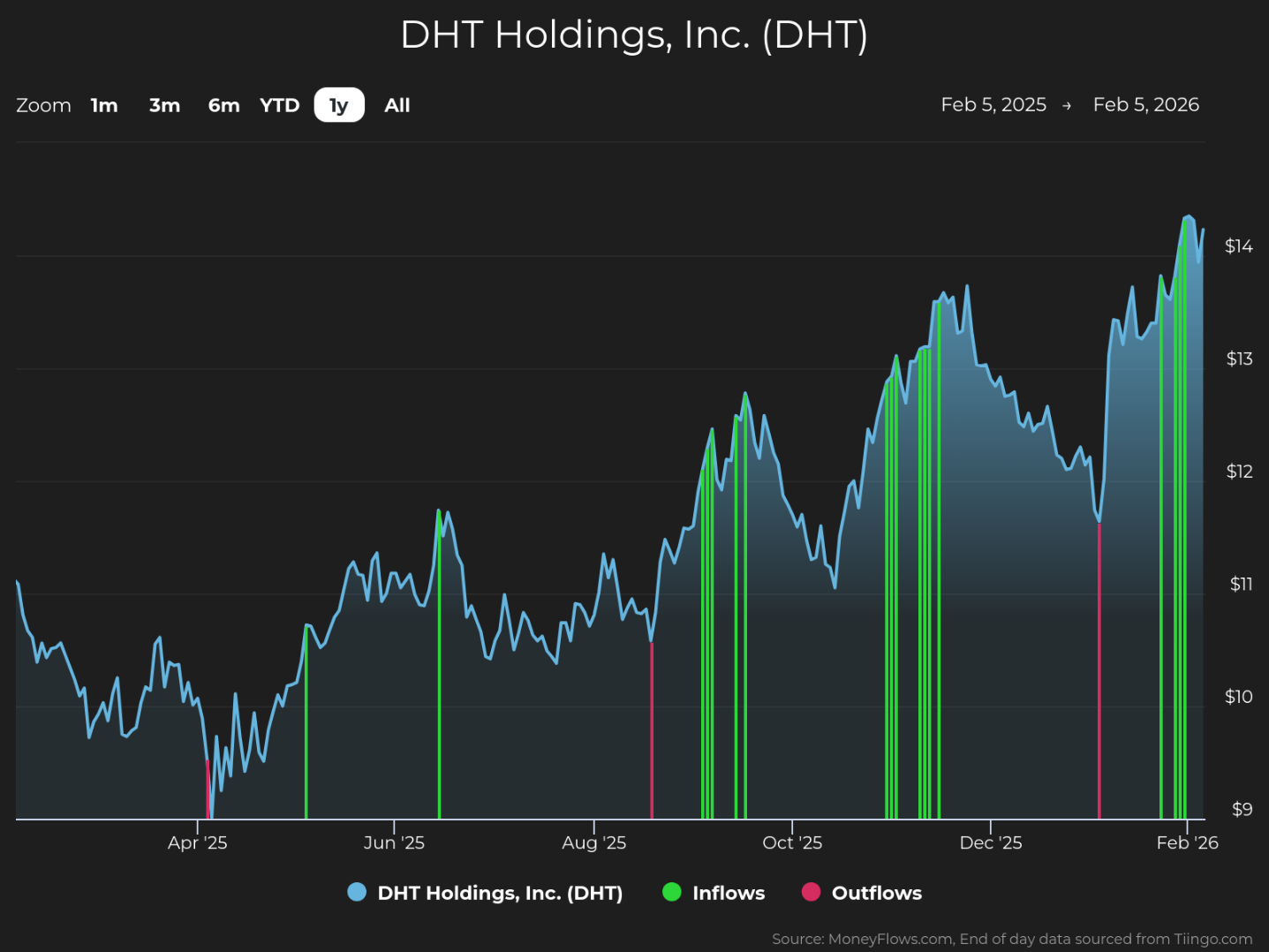Choose the 1y zoom option

339,105
